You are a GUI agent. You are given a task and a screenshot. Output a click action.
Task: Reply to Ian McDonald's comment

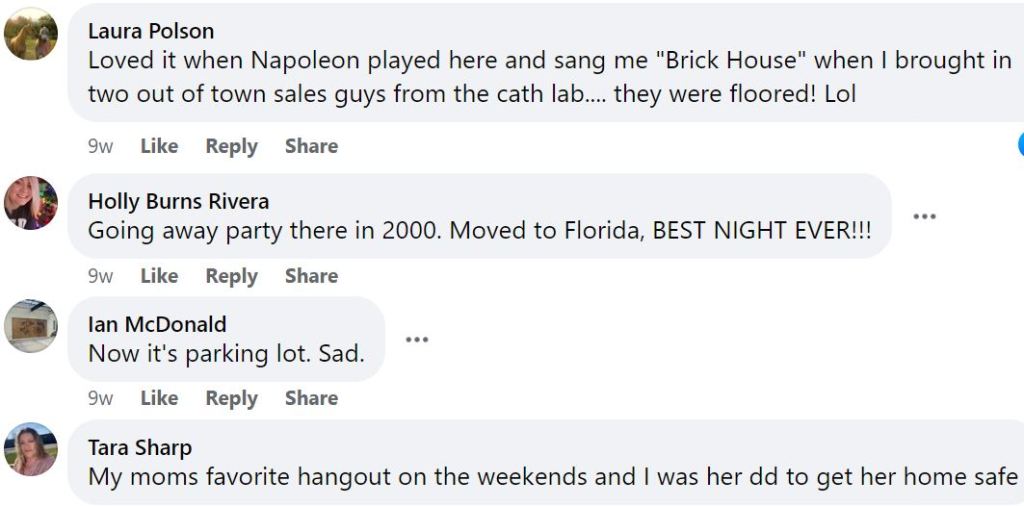tap(231, 398)
